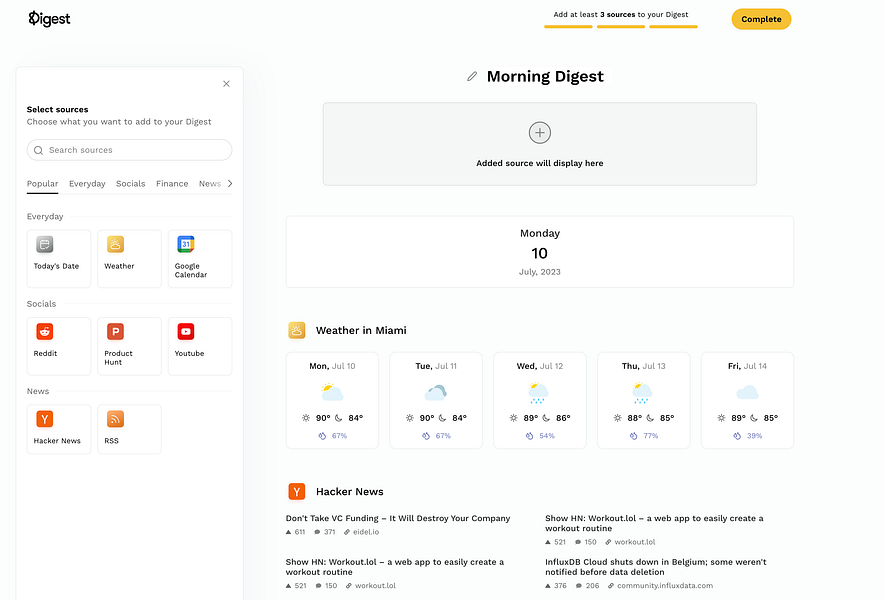
Task: Open Don't Take VC Funding article
Action: coord(398,518)
